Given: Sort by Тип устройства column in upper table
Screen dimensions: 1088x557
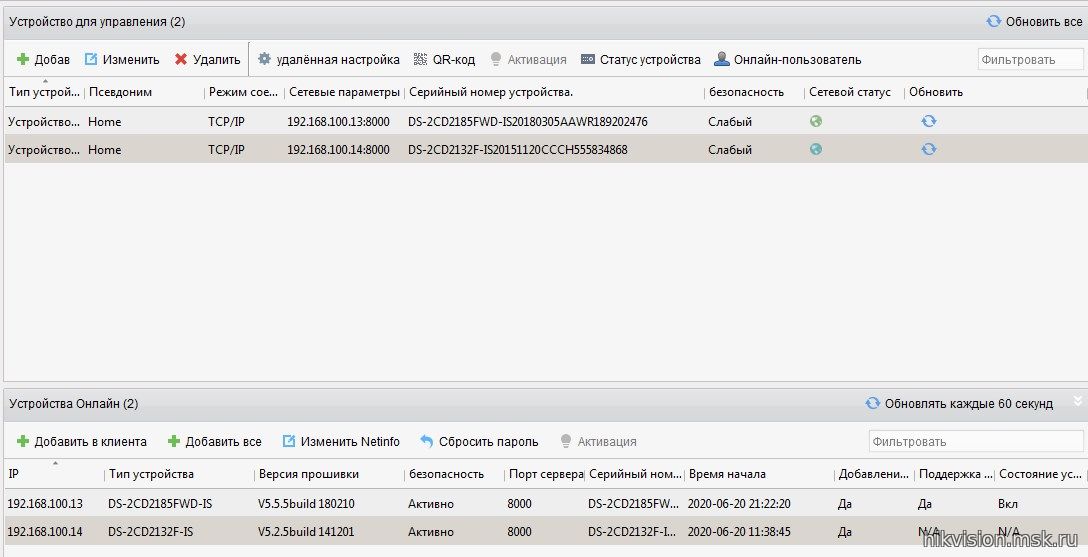Looking at the screenshot, I should (44, 92).
